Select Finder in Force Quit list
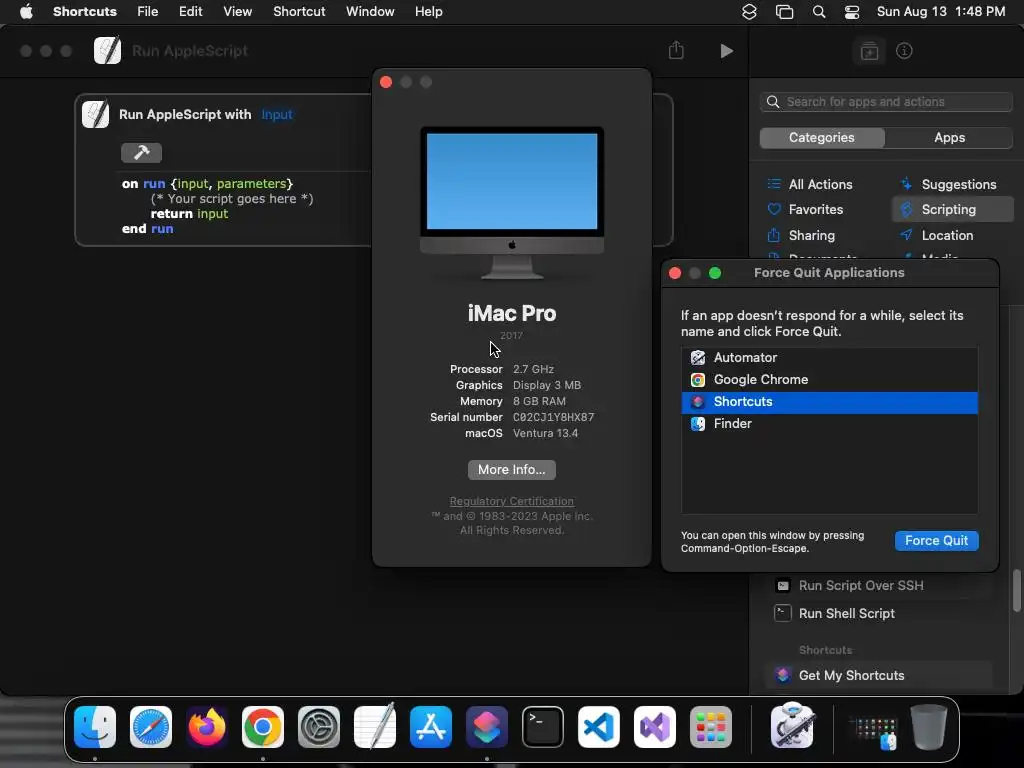The image size is (1024, 768). [829, 424]
